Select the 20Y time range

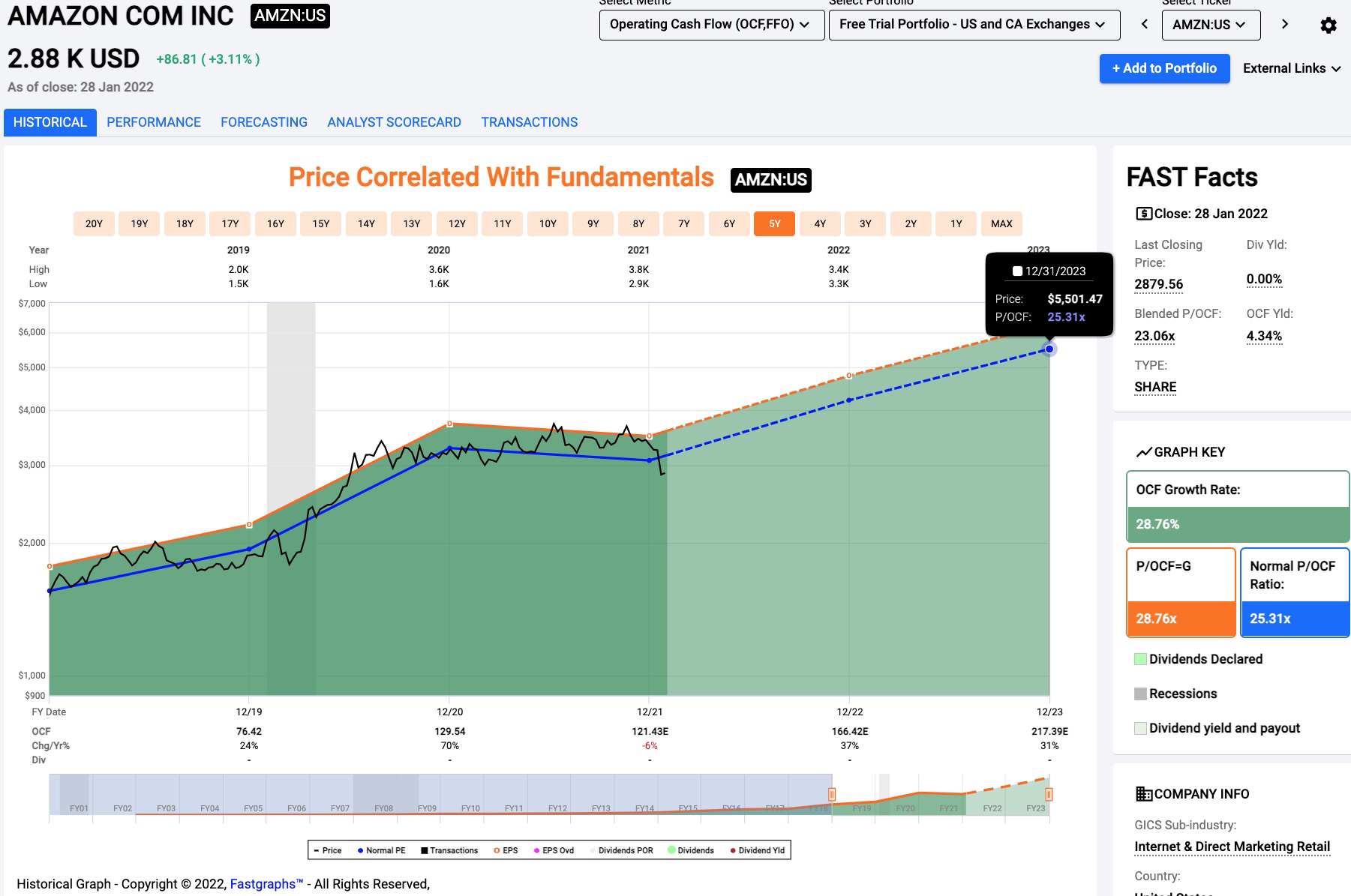click(x=94, y=223)
